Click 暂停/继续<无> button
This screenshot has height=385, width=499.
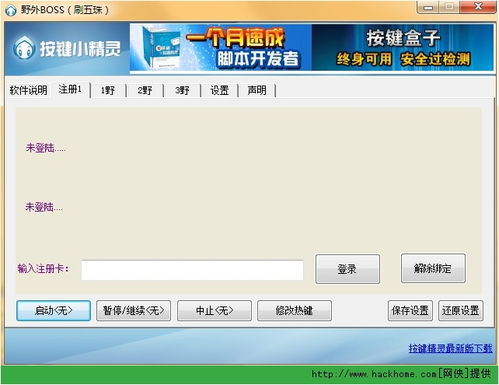click(134, 311)
